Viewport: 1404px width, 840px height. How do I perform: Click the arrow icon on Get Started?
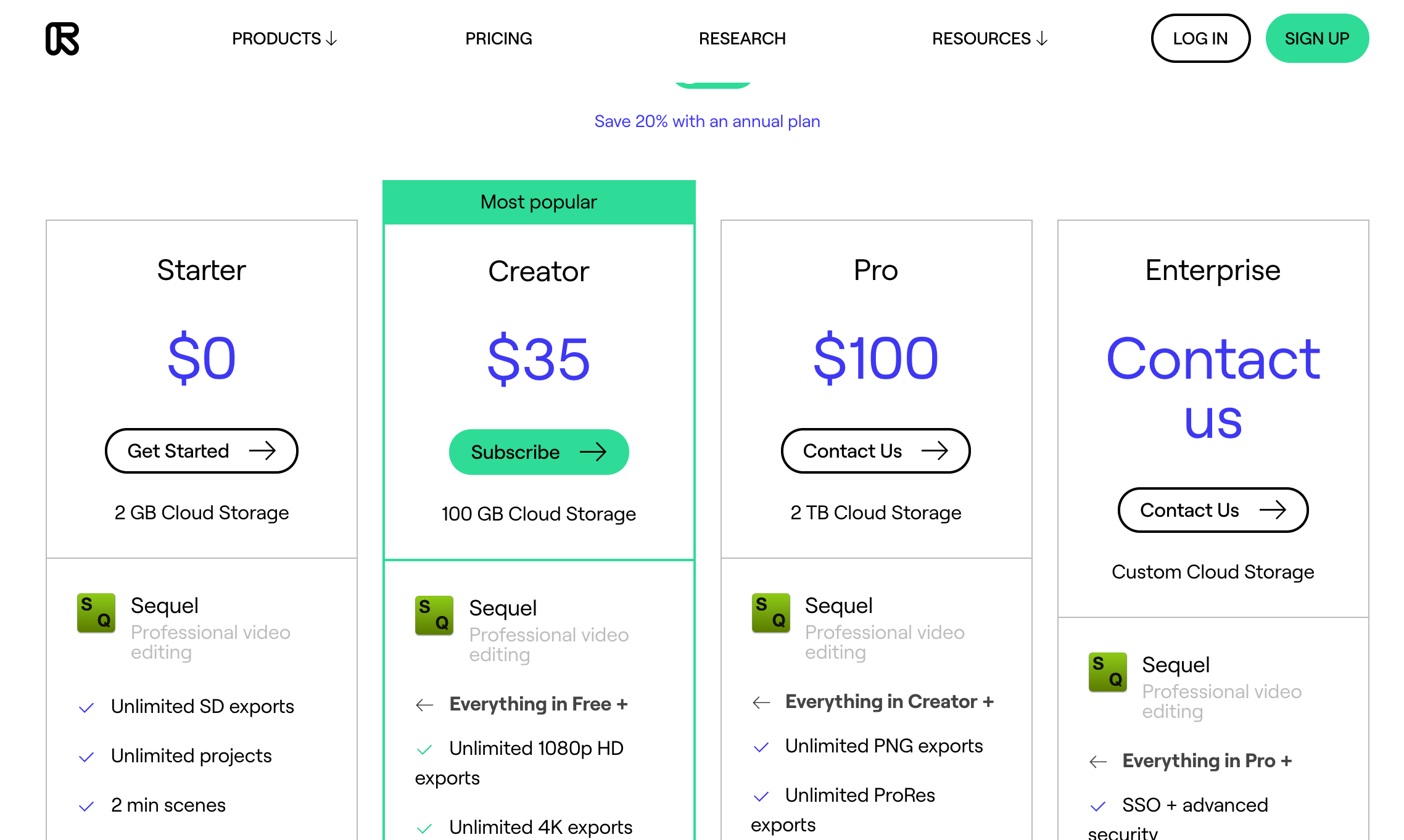(x=263, y=451)
